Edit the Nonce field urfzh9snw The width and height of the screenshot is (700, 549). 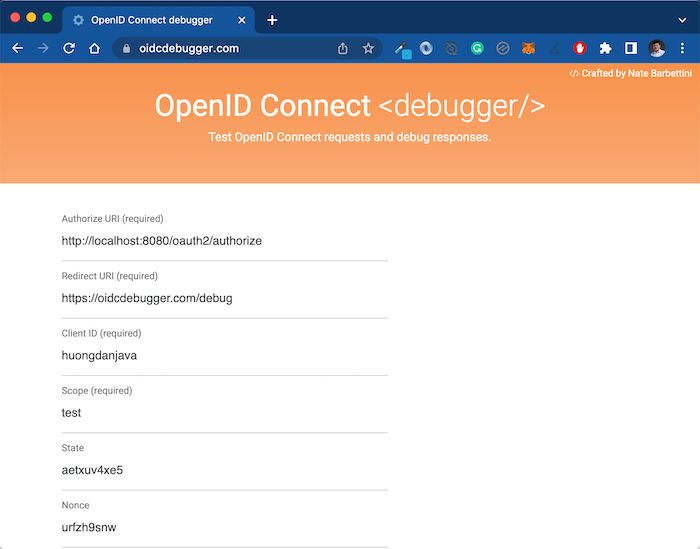(225, 528)
